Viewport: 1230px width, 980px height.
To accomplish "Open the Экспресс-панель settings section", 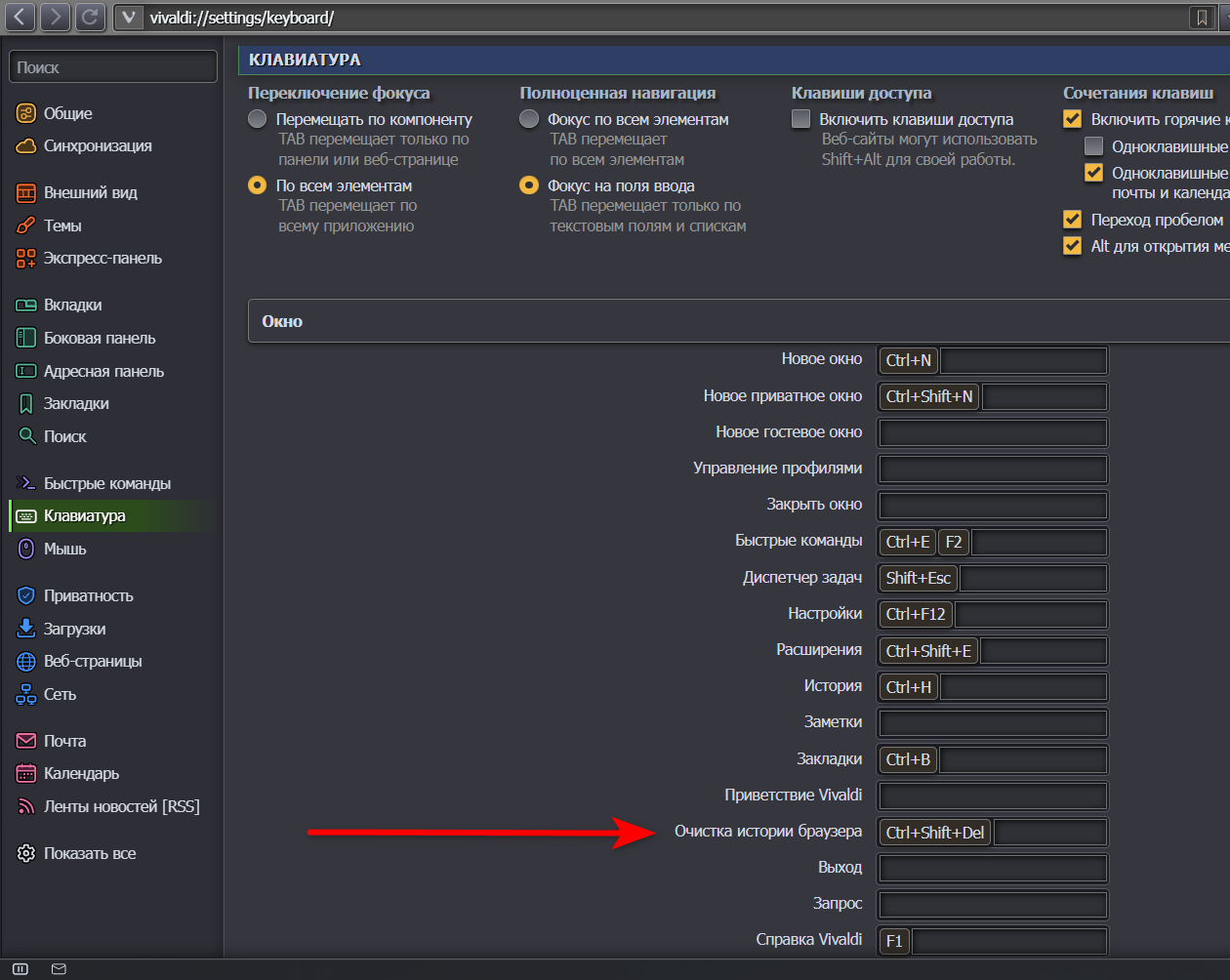I will (102, 259).
